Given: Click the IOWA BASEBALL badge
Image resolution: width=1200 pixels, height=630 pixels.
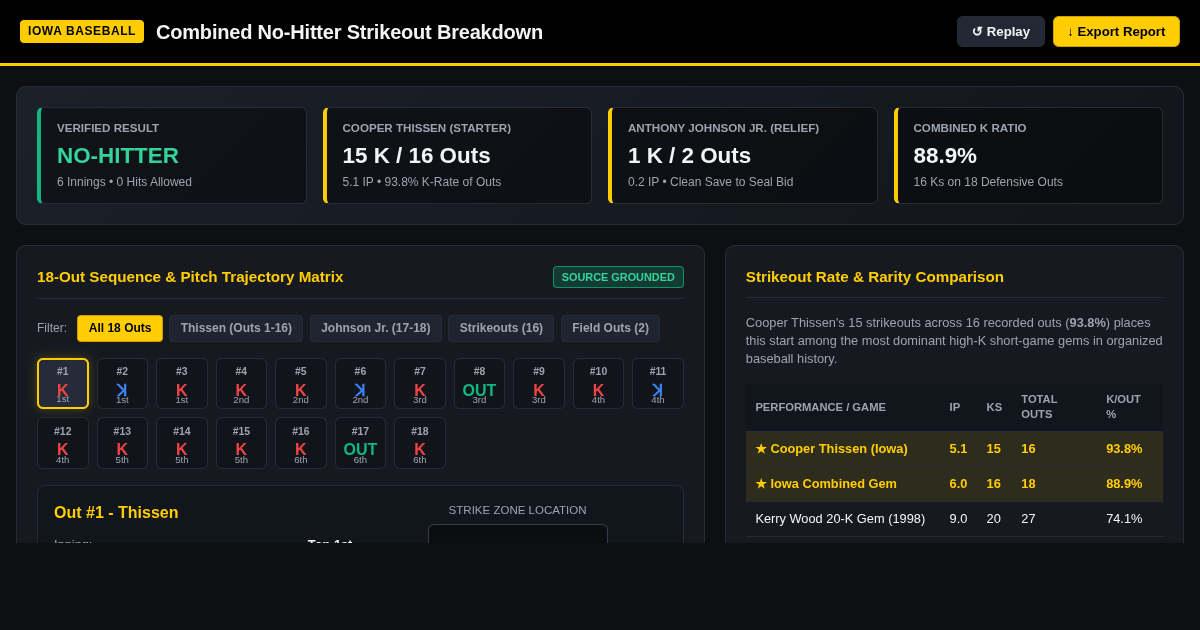Looking at the screenshot, I should tap(82, 31).
